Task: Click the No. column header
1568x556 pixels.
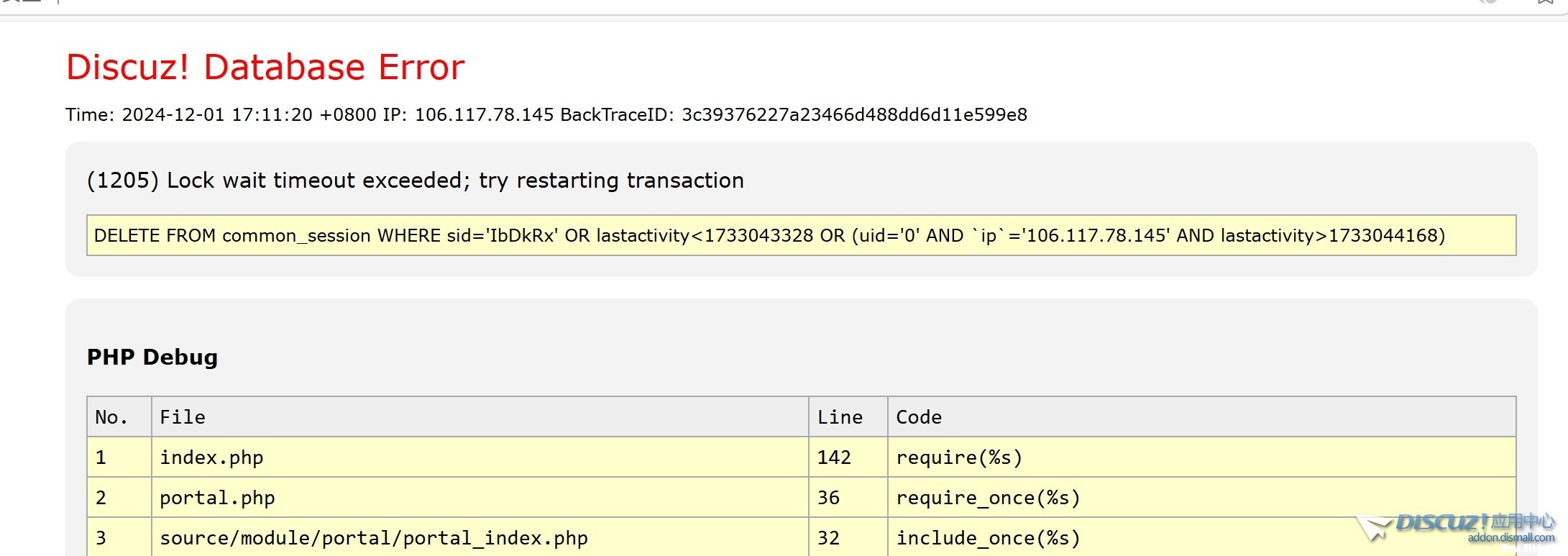Action: pos(111,417)
